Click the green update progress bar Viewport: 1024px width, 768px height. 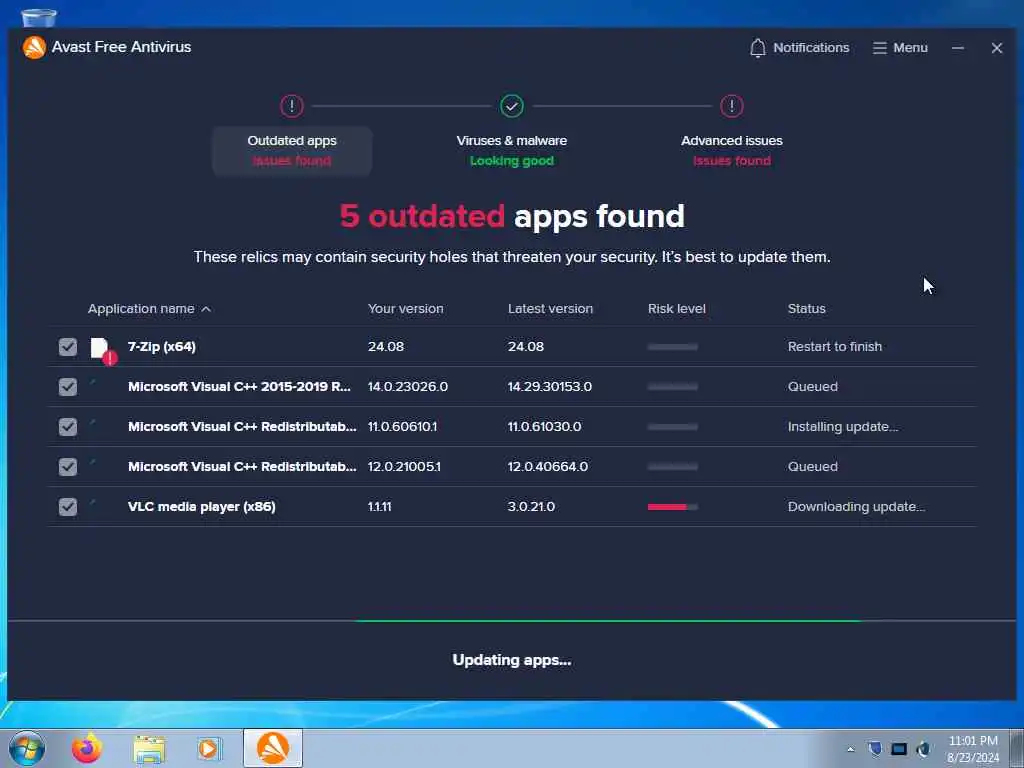[x=609, y=620]
